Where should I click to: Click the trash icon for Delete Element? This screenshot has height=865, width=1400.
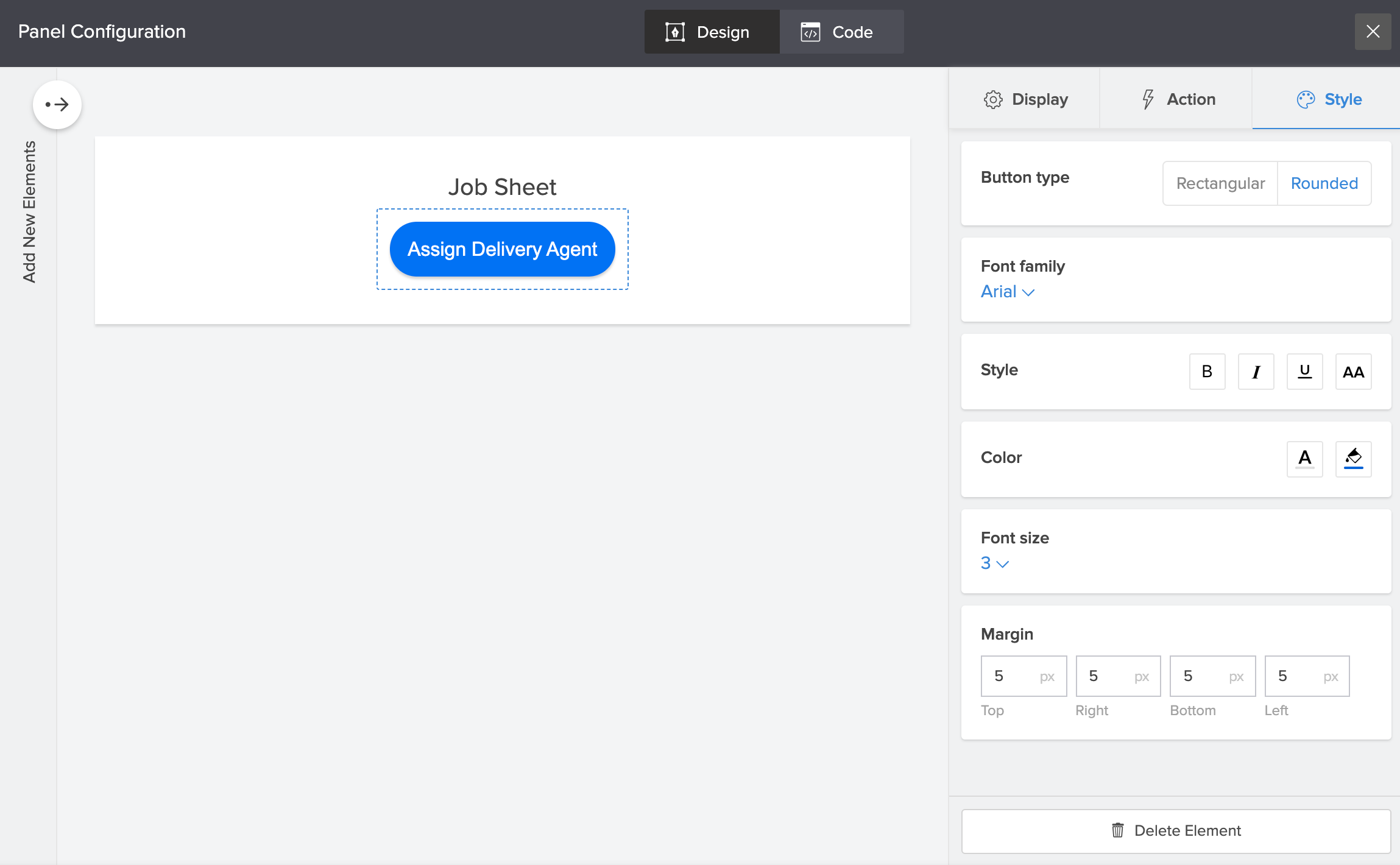point(1117,830)
